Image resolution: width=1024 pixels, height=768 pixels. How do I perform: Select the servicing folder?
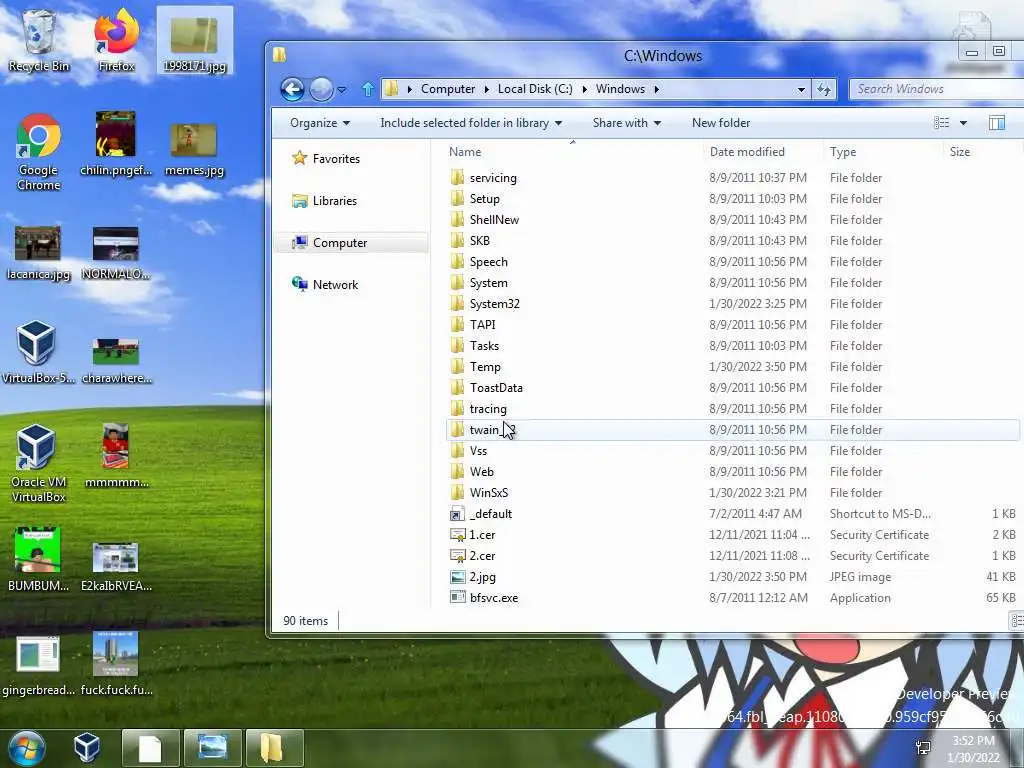(731, 178)
